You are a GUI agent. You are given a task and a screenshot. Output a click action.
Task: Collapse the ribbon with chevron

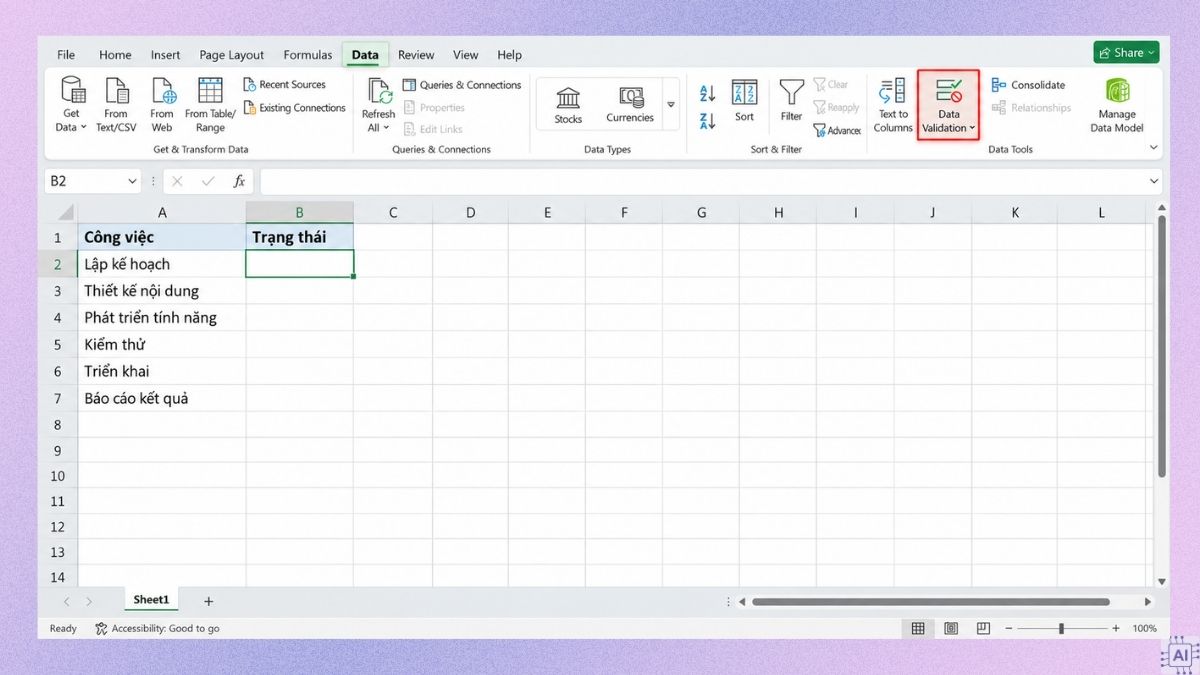click(1153, 148)
